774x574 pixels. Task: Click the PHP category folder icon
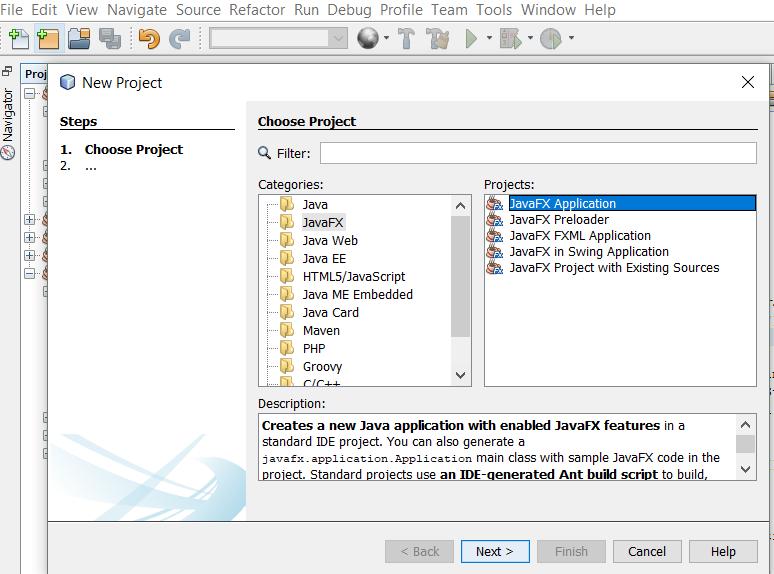[x=287, y=348]
